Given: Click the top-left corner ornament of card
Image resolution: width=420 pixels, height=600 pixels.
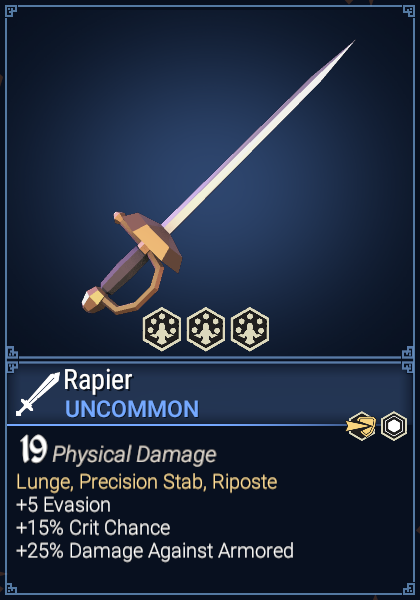Looking at the screenshot, I should point(11,11).
